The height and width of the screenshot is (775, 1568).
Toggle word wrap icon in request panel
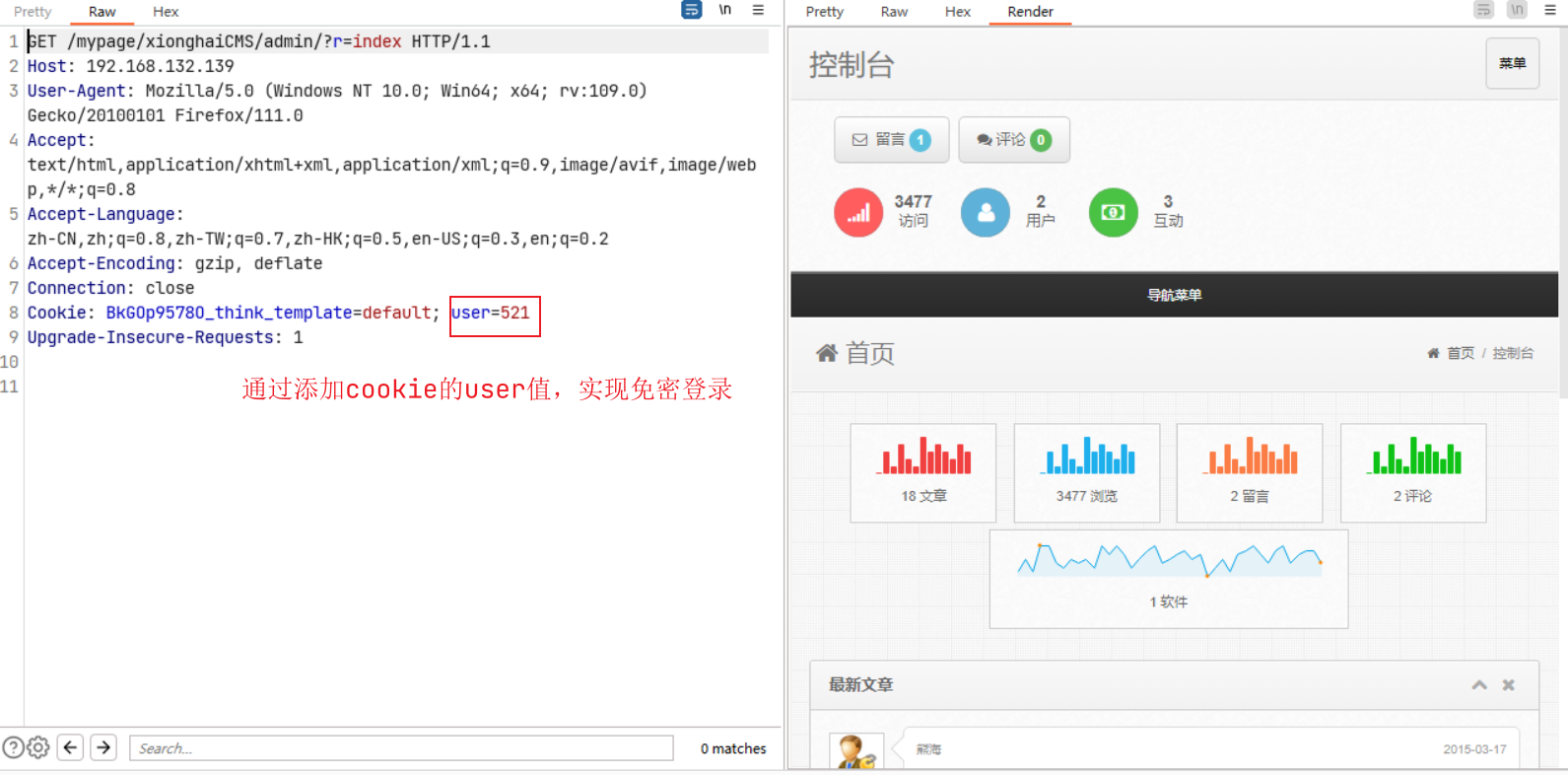[692, 10]
